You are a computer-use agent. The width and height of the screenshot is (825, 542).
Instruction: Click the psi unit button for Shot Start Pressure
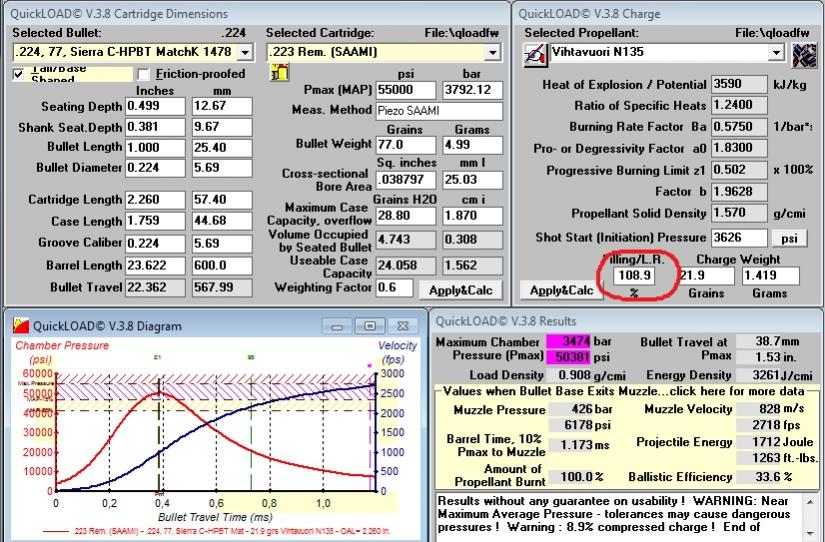coord(789,238)
